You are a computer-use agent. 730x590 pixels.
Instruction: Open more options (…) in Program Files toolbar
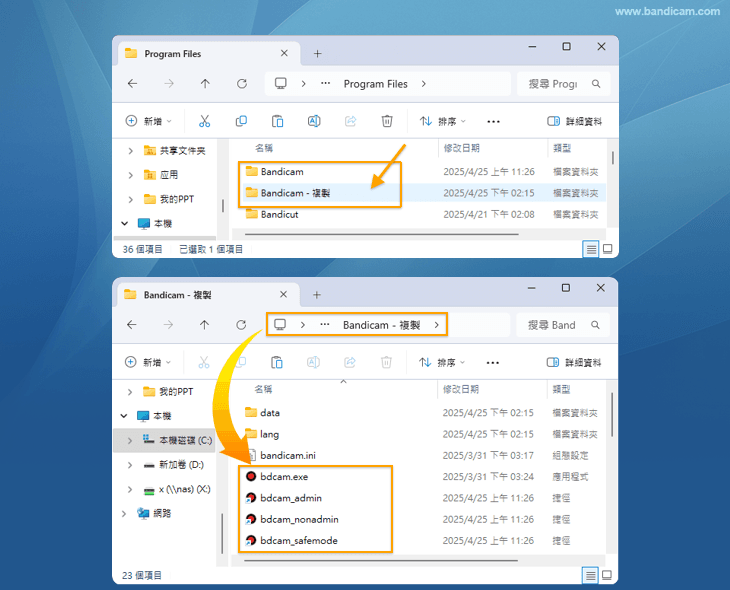pos(493,122)
